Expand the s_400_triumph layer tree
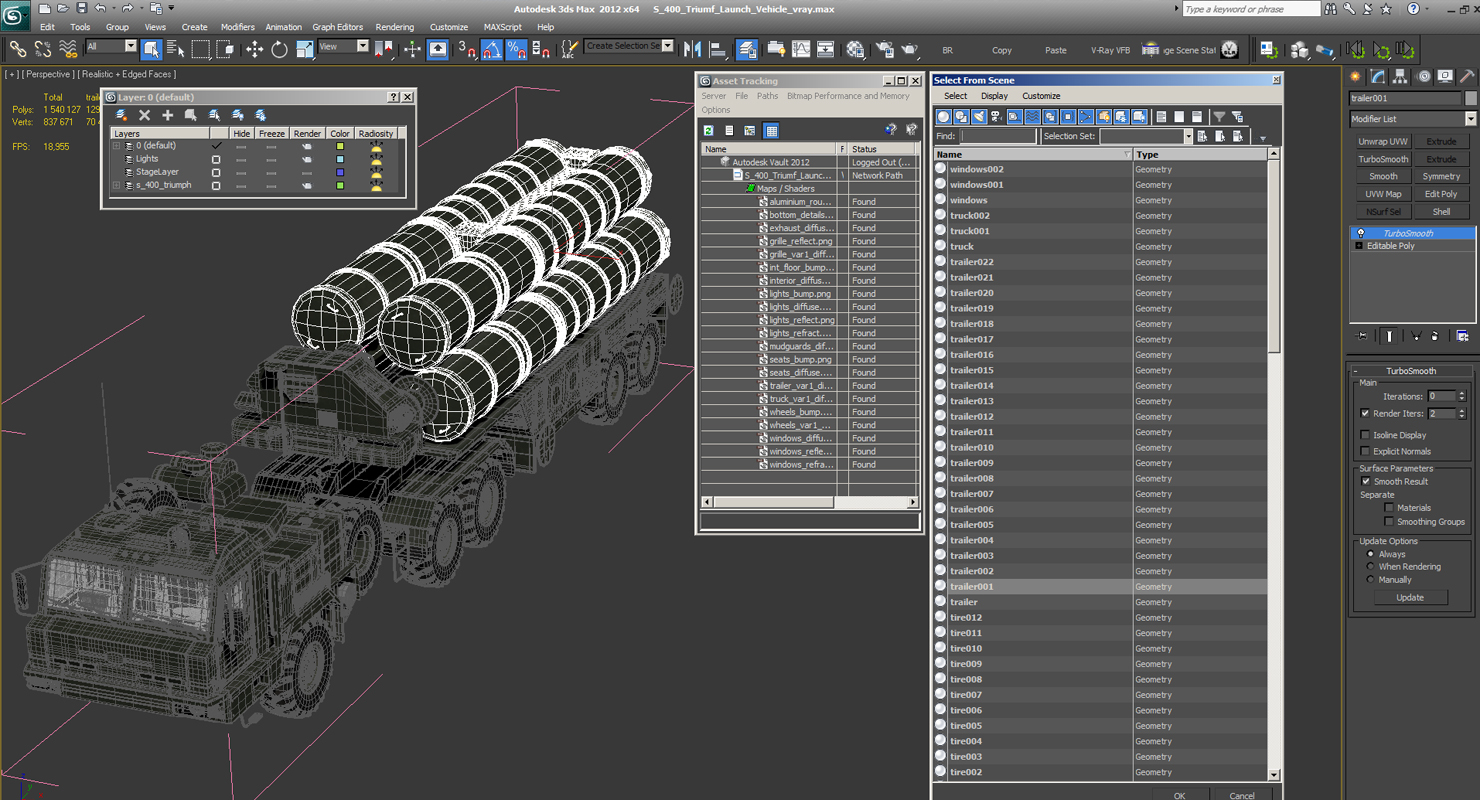Image resolution: width=1480 pixels, height=800 pixels. coord(116,185)
